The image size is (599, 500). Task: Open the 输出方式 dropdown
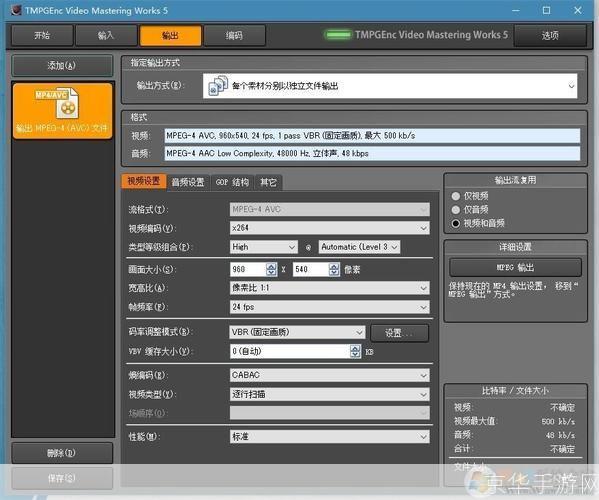click(390, 86)
